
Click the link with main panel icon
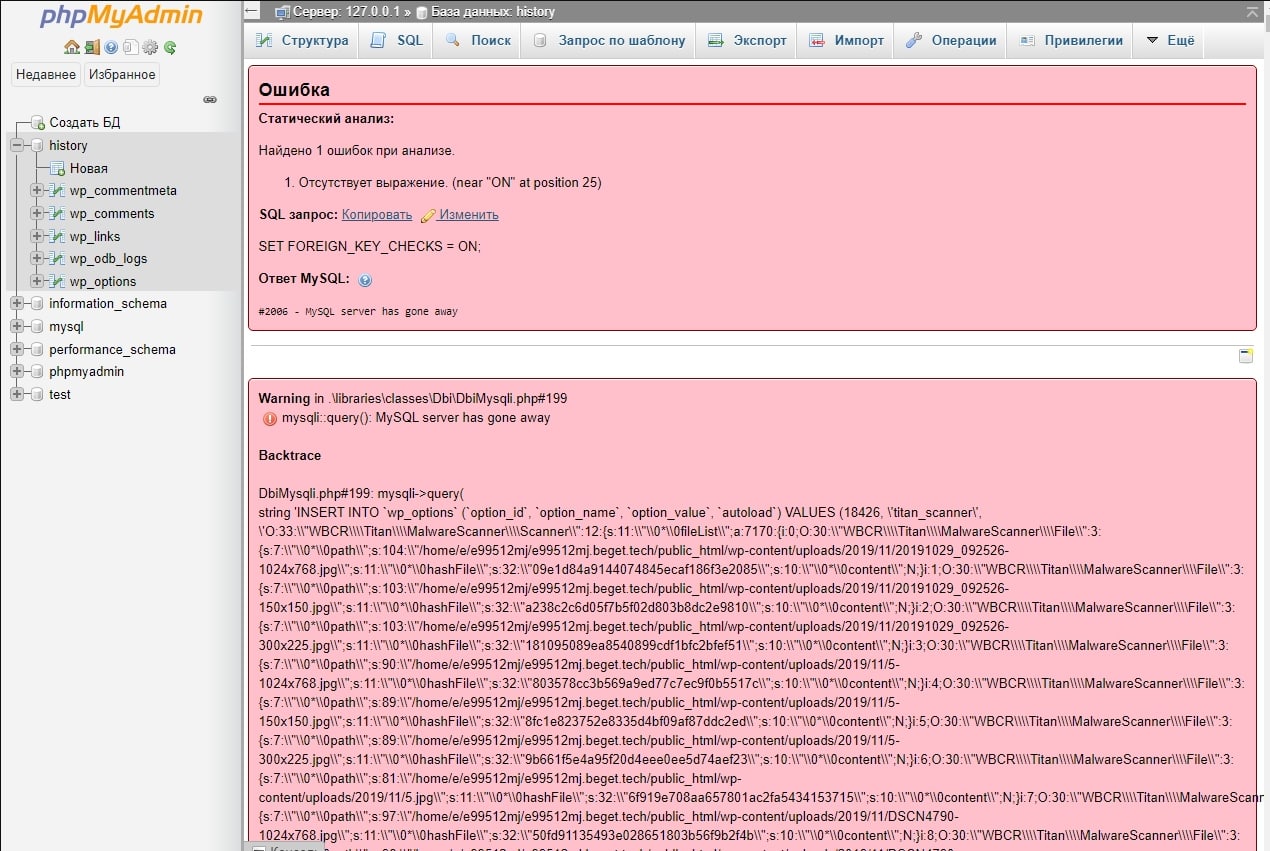210,100
